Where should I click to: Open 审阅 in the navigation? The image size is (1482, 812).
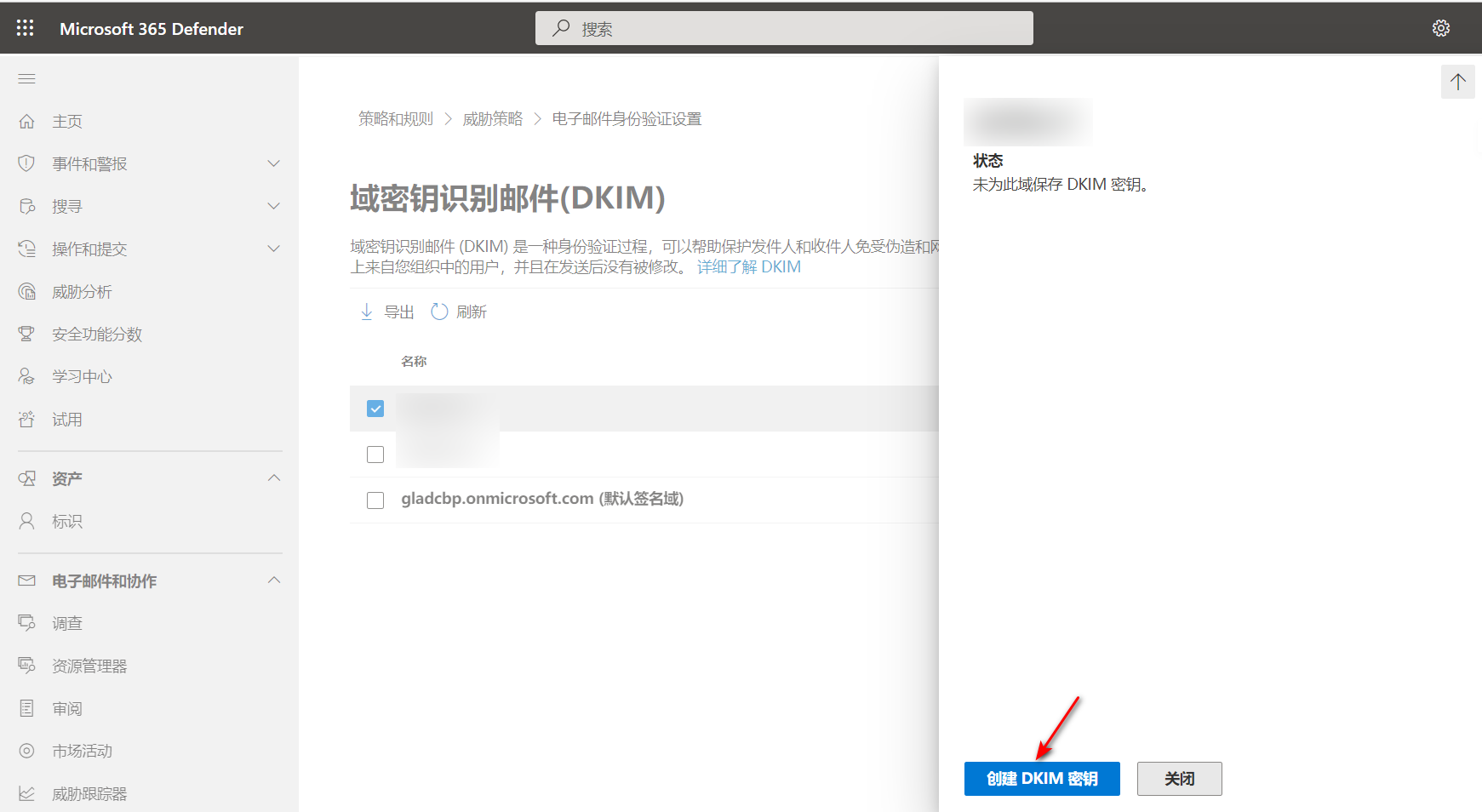[67, 709]
